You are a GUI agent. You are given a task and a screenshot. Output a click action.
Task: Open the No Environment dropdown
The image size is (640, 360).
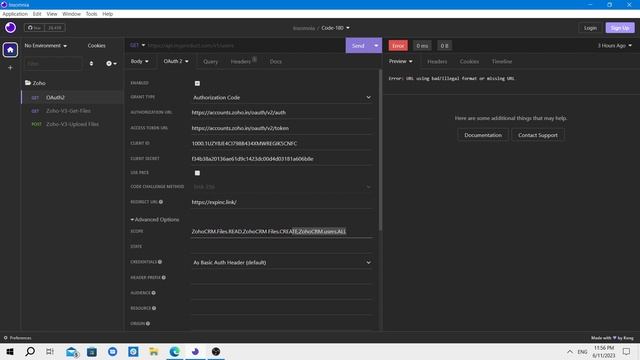(45, 46)
